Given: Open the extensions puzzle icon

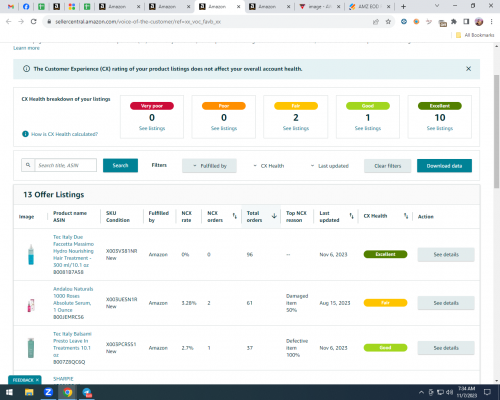Looking at the screenshot, I should point(454,22).
